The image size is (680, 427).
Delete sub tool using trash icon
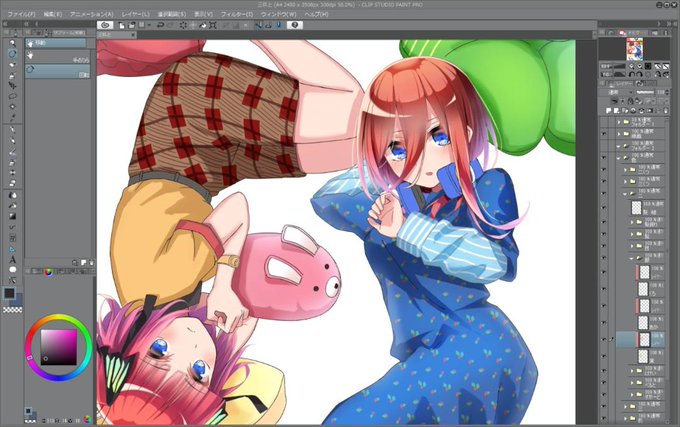(x=91, y=262)
